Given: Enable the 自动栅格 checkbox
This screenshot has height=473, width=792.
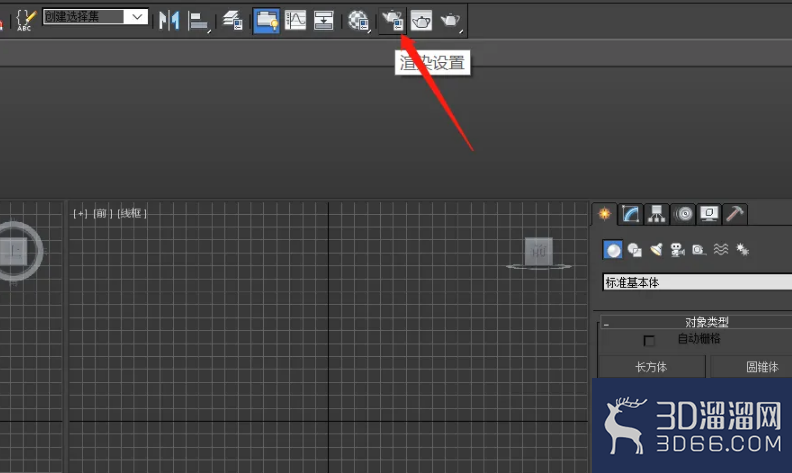Looking at the screenshot, I should pos(649,341).
